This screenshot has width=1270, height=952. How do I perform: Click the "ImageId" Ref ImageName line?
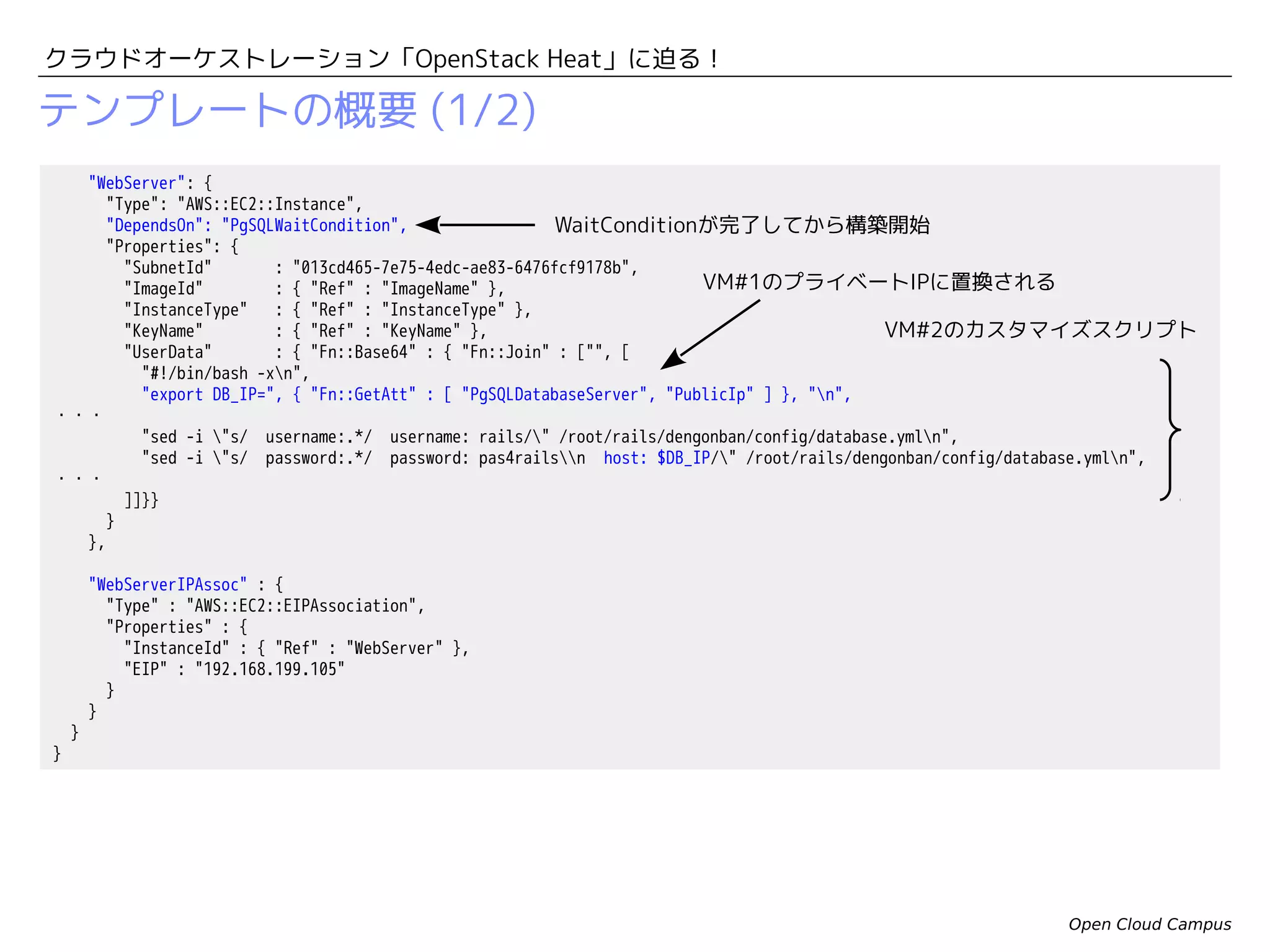314,288
